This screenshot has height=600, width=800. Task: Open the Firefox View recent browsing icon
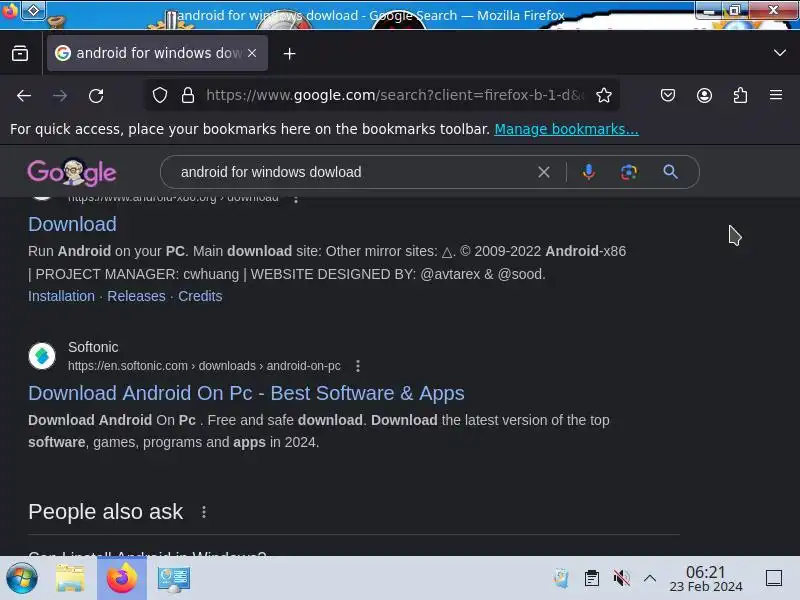pos(20,53)
